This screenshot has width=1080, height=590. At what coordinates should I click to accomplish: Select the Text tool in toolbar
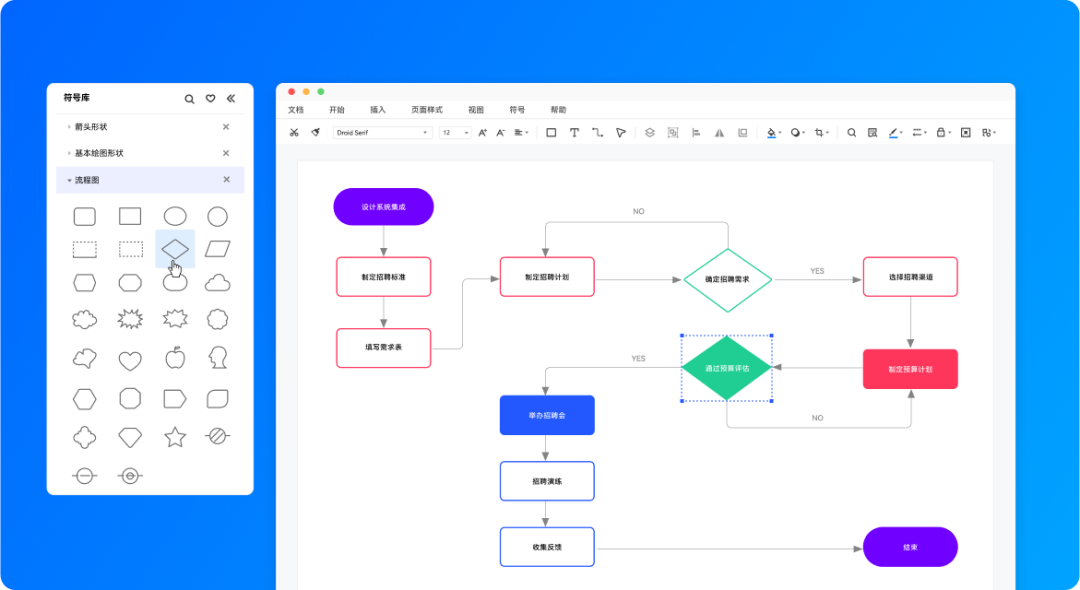[574, 132]
